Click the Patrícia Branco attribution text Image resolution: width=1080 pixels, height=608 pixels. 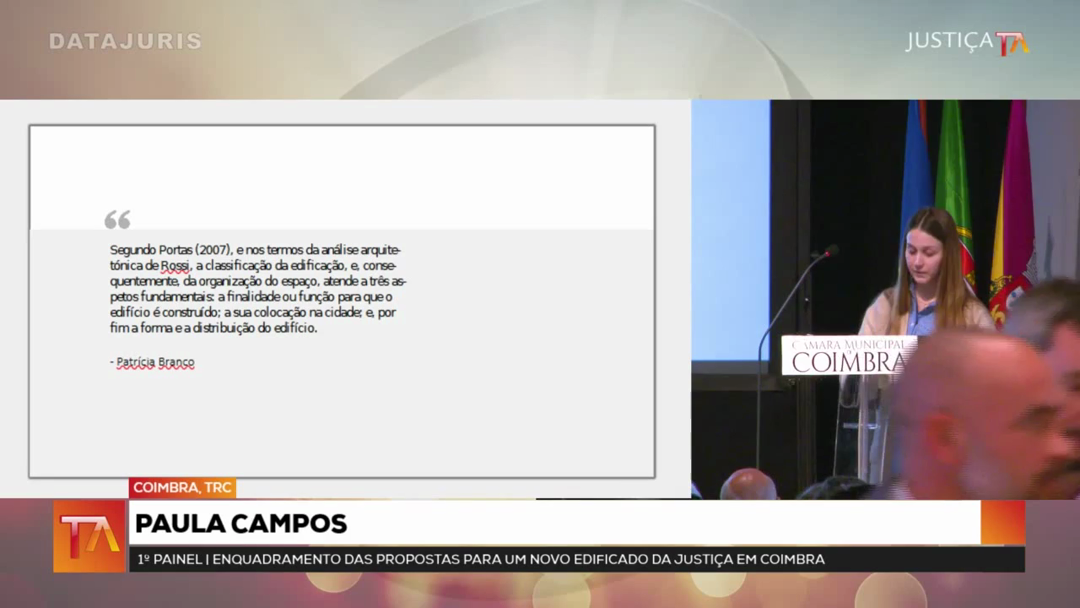[152, 363]
